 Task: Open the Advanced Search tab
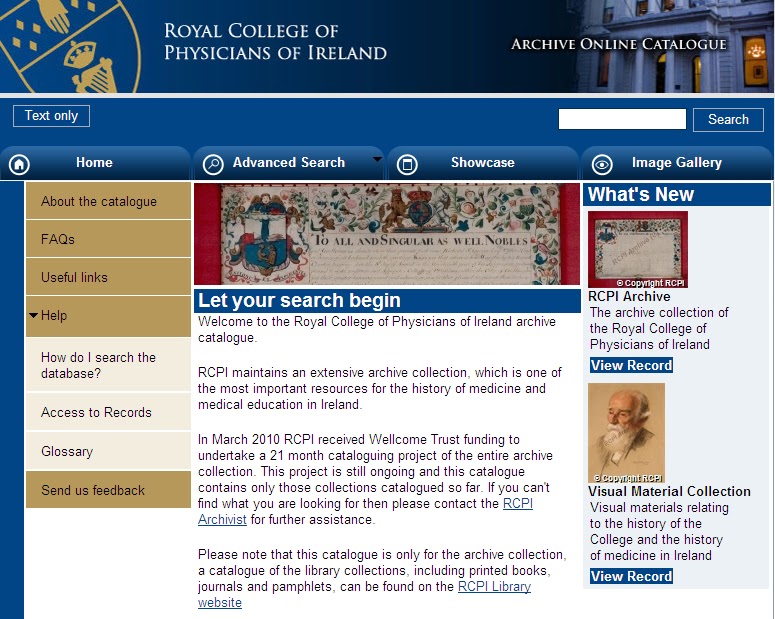pos(289,163)
